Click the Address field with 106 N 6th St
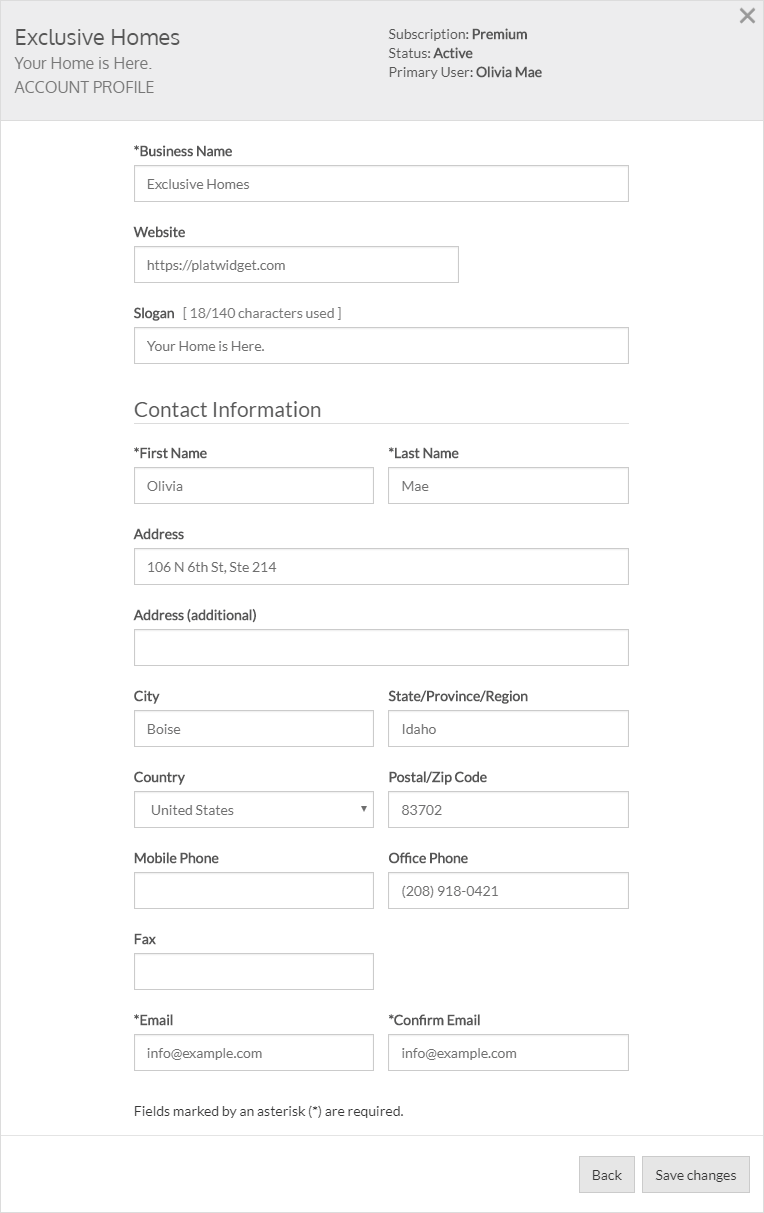The height and width of the screenshot is (1213, 764). pos(381,567)
